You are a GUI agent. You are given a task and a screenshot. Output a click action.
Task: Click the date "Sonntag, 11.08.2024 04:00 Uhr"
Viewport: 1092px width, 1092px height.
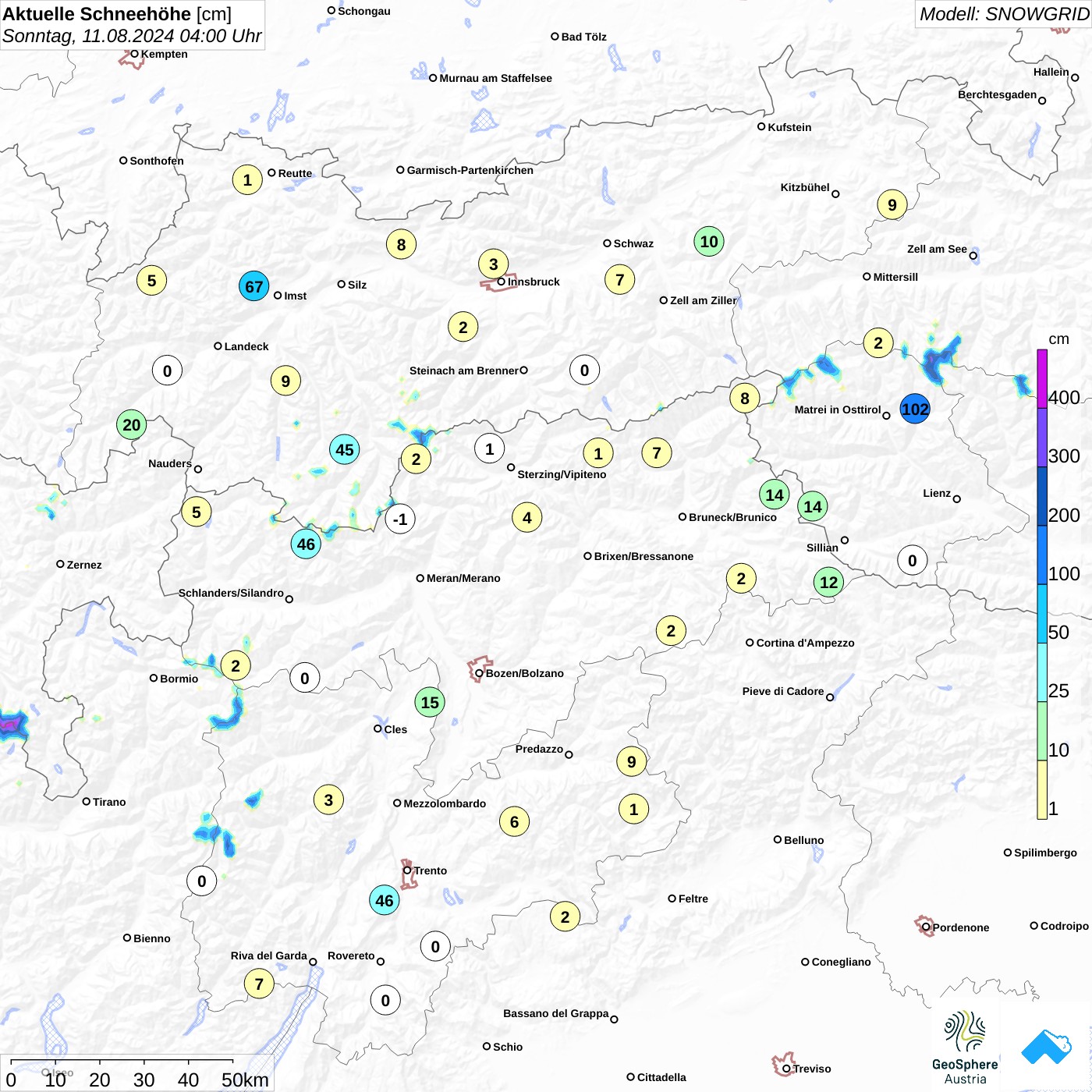(132, 36)
